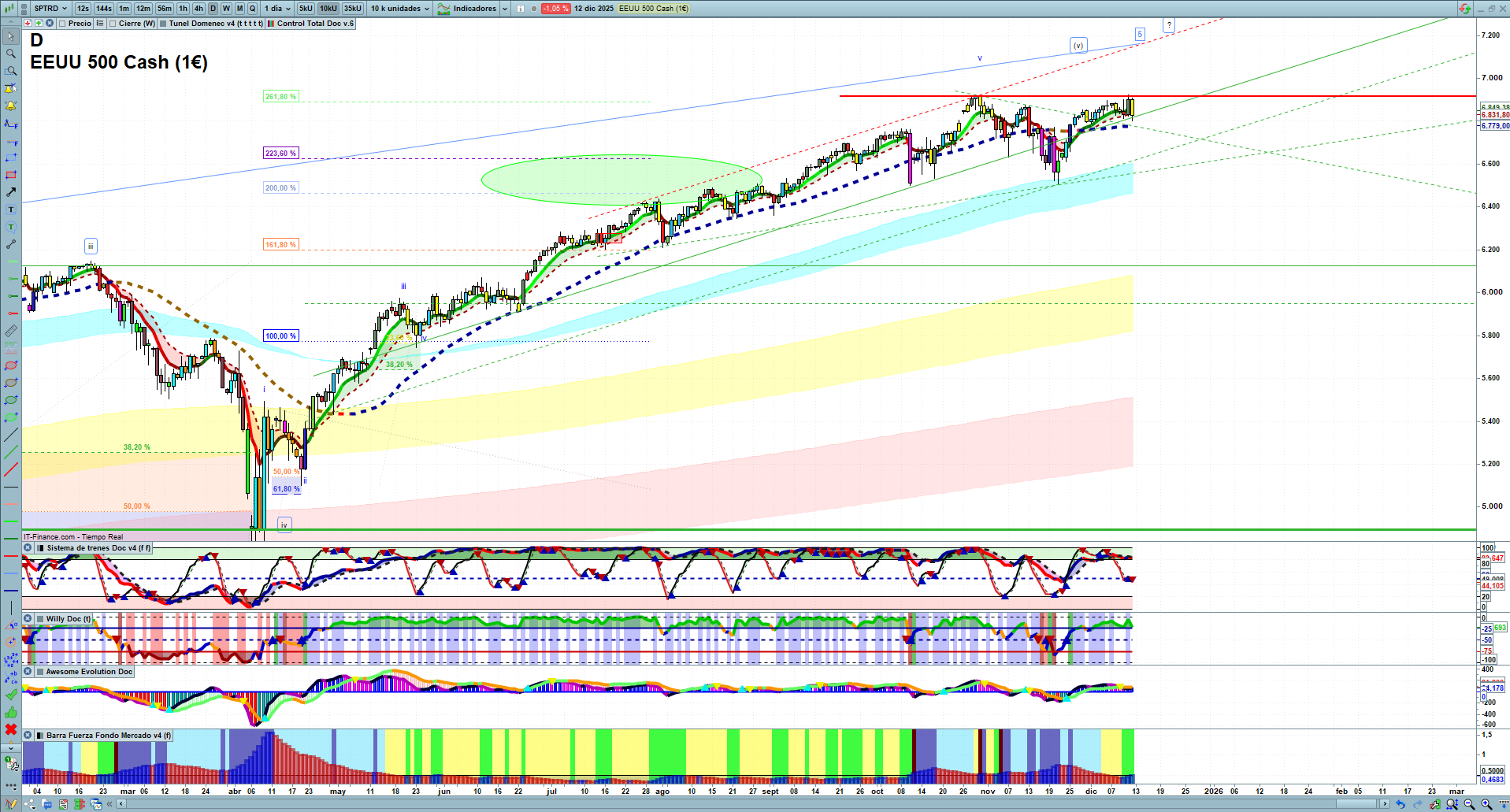Click the Control Total Doc v.6 label
The image size is (1510, 812).
pos(315,24)
